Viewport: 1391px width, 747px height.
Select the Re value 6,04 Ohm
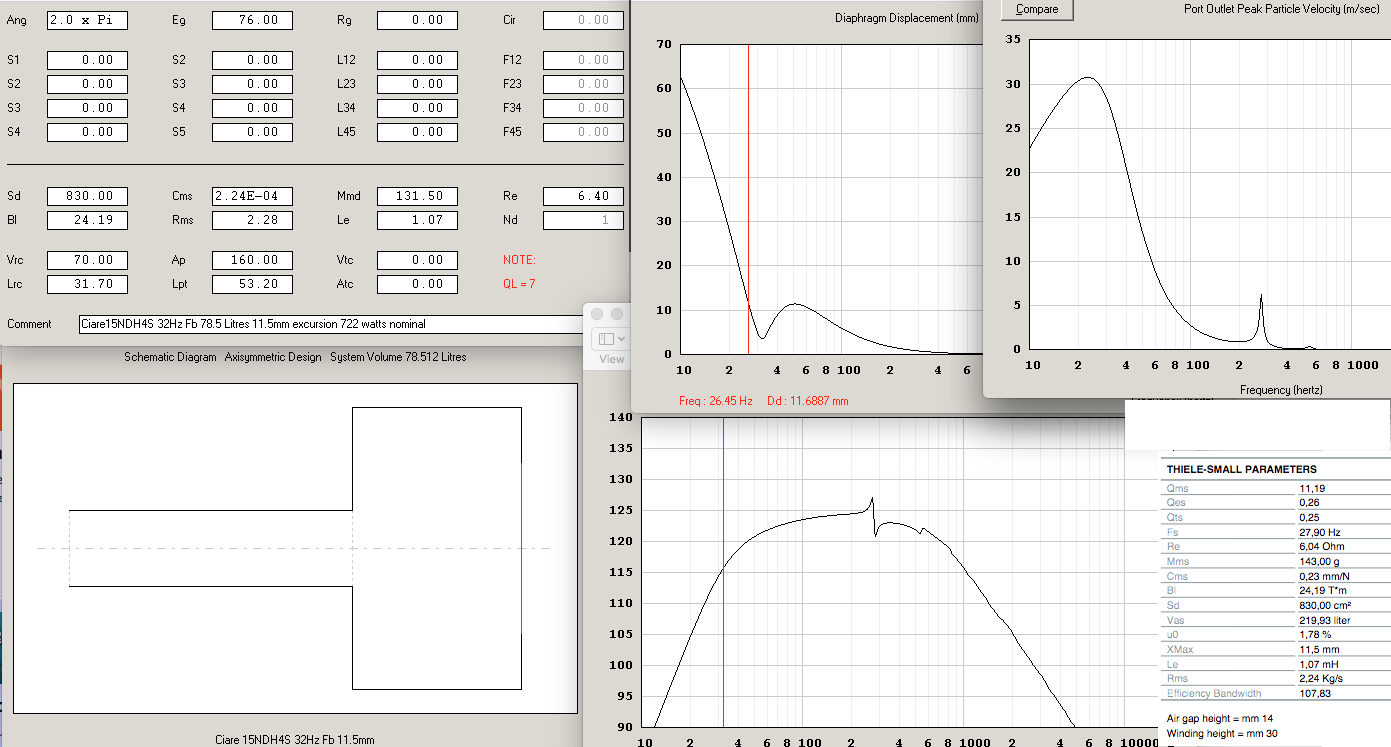point(1321,547)
